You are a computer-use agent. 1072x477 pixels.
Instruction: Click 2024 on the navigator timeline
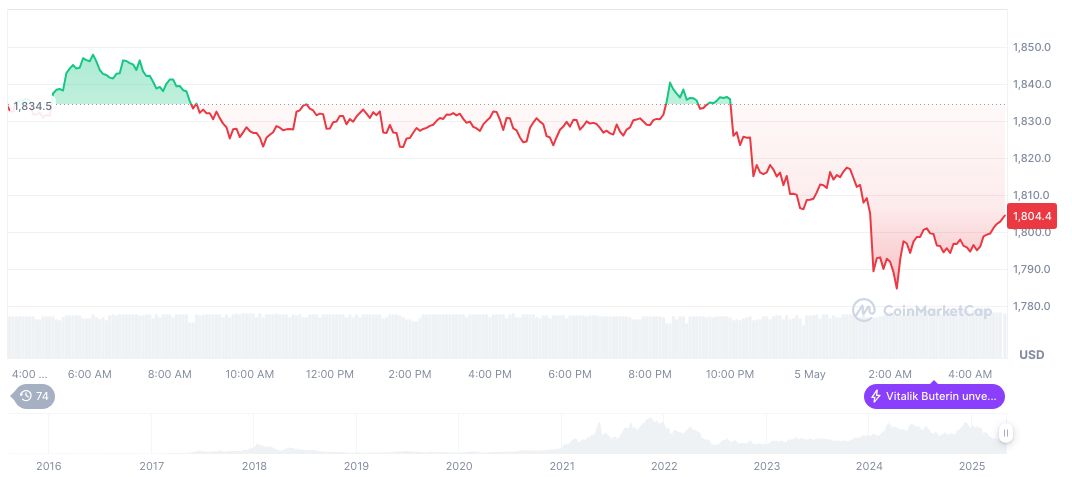[870, 466]
